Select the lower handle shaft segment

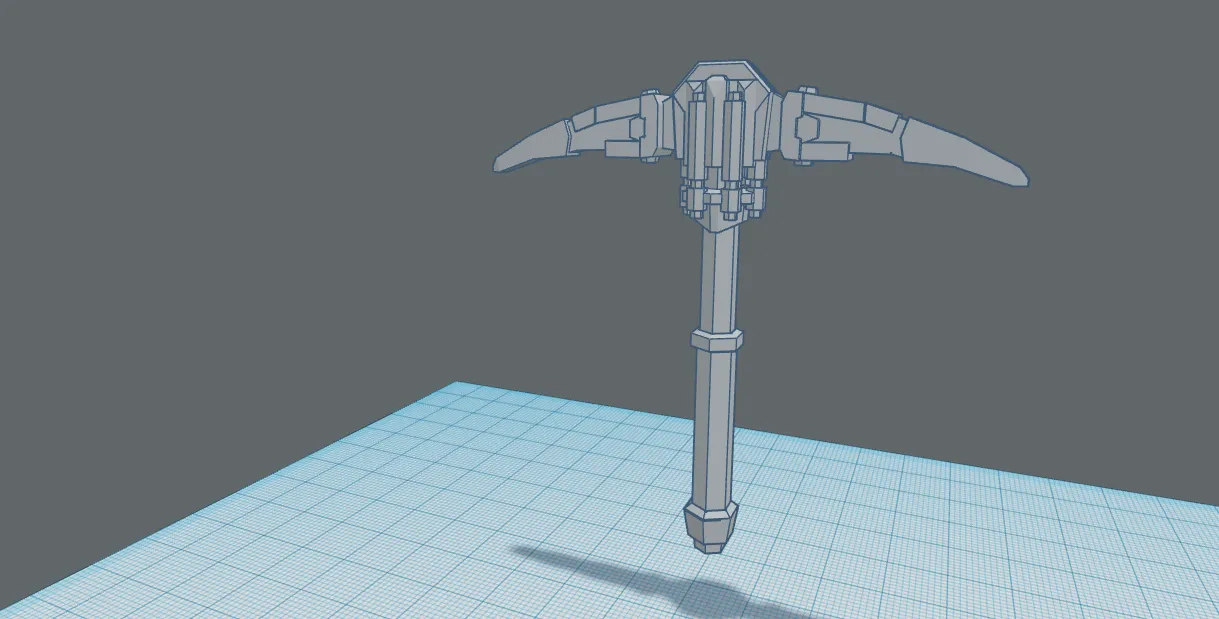pos(710,430)
